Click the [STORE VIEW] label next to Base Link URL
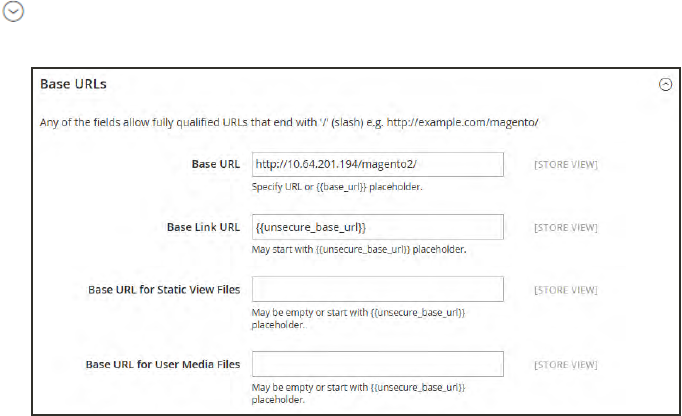Viewport: 682px width, 416px height. [x=567, y=228]
